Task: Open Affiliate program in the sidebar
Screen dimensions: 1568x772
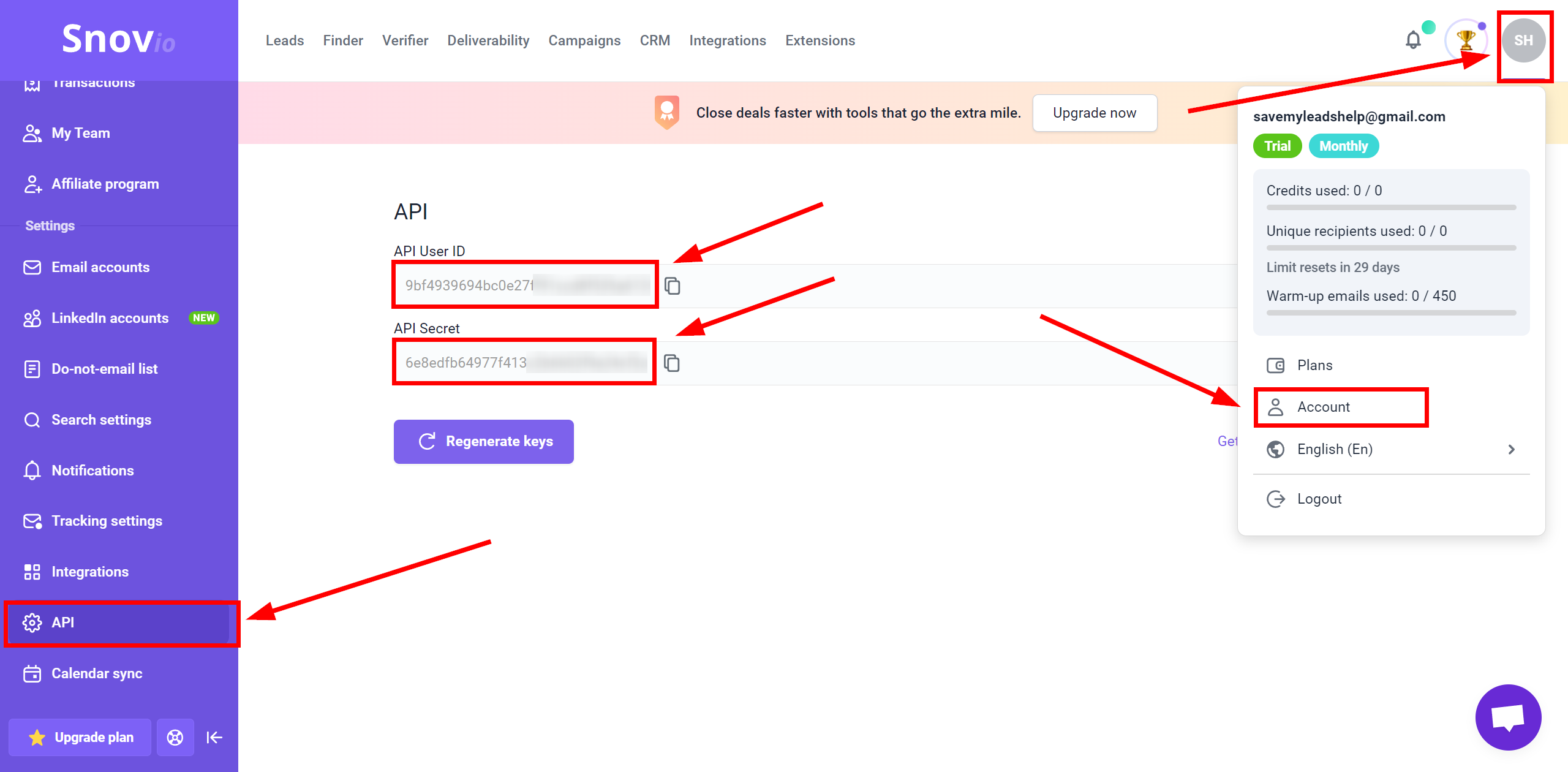Action: pyautogui.click(x=119, y=184)
